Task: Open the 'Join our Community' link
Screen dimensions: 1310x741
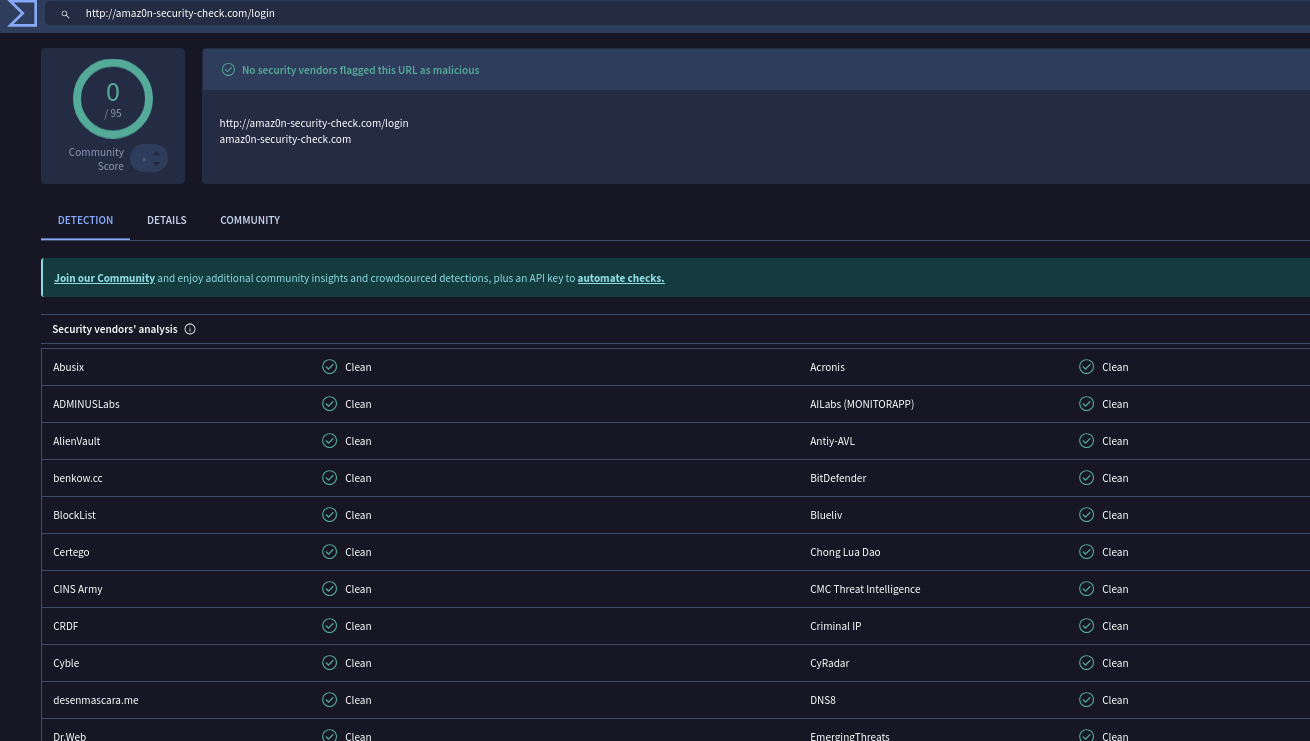Action: [x=104, y=277]
